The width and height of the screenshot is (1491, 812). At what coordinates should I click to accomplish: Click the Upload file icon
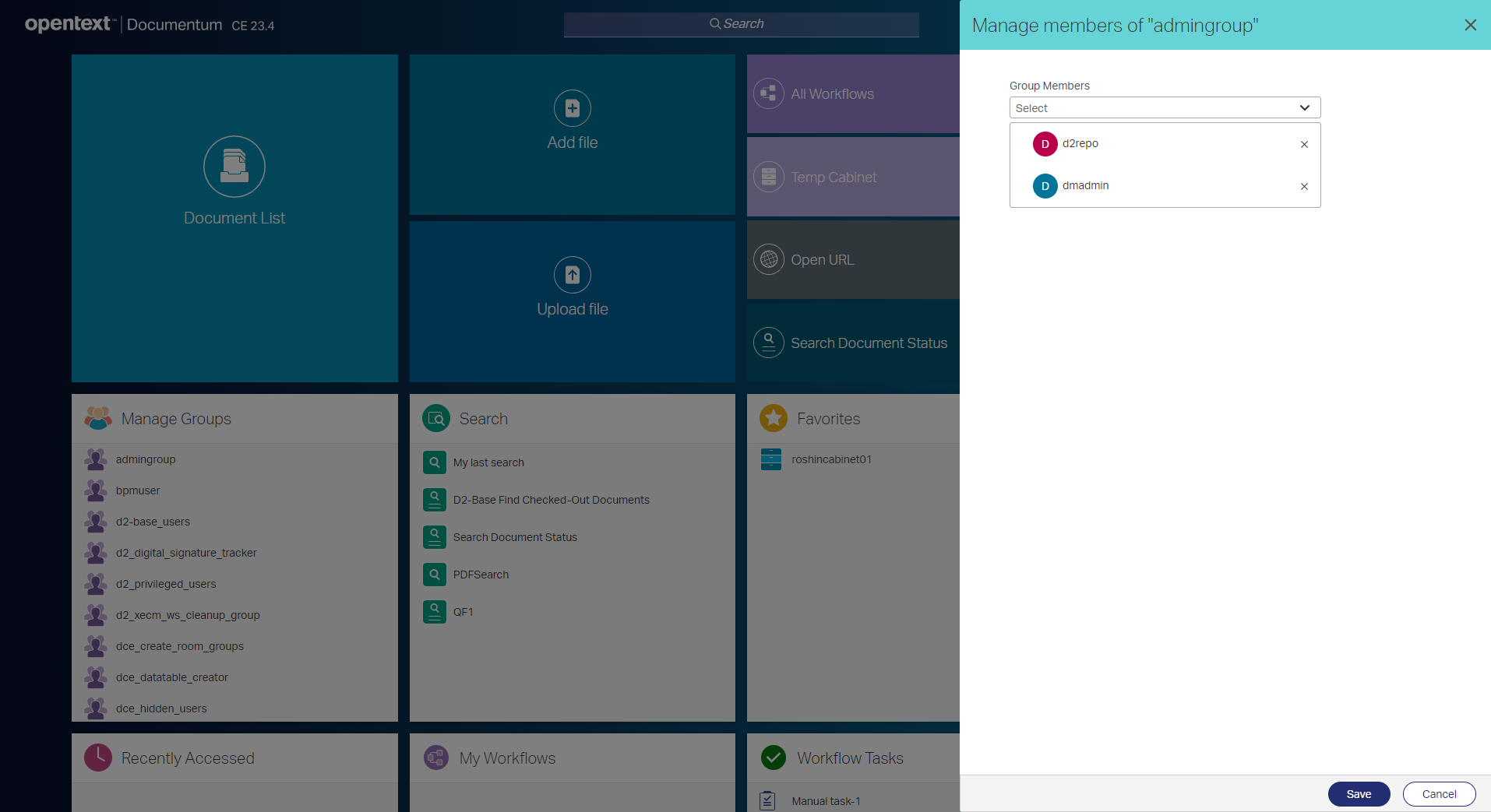571,274
